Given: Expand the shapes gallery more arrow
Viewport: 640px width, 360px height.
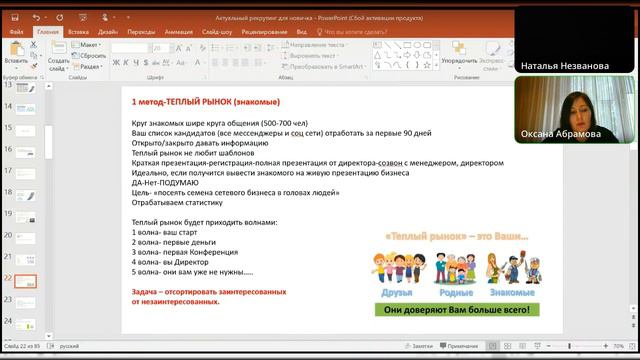Looking at the screenshot, I should (x=436, y=65).
